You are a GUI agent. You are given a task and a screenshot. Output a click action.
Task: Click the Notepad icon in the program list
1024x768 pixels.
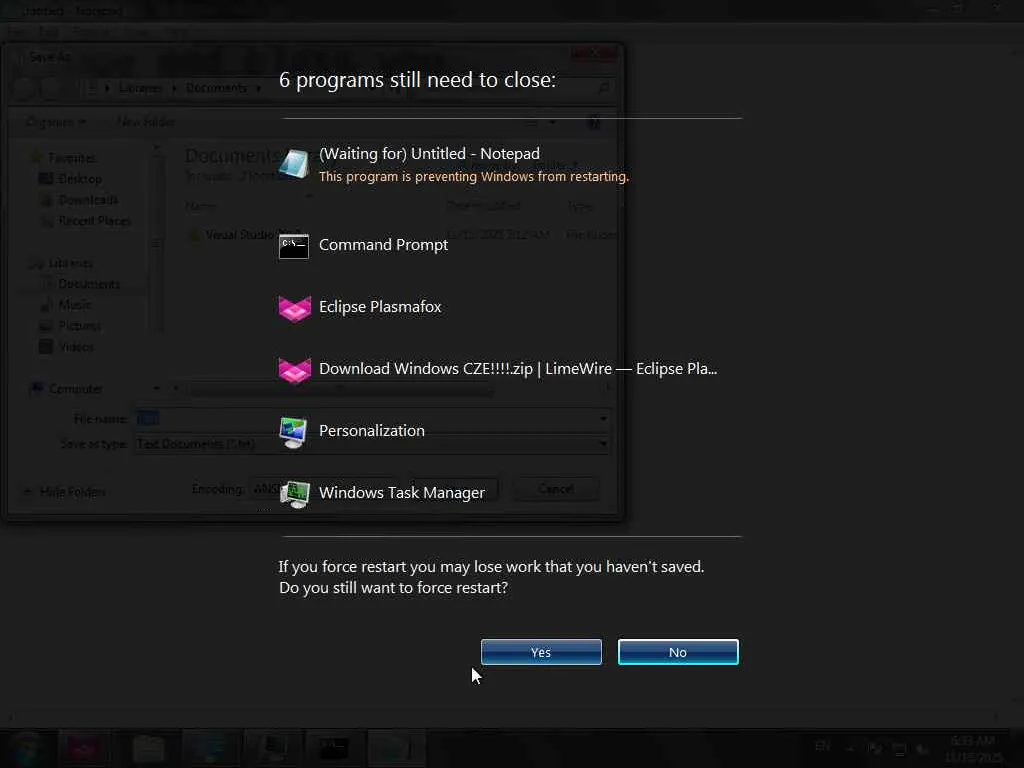(x=294, y=163)
